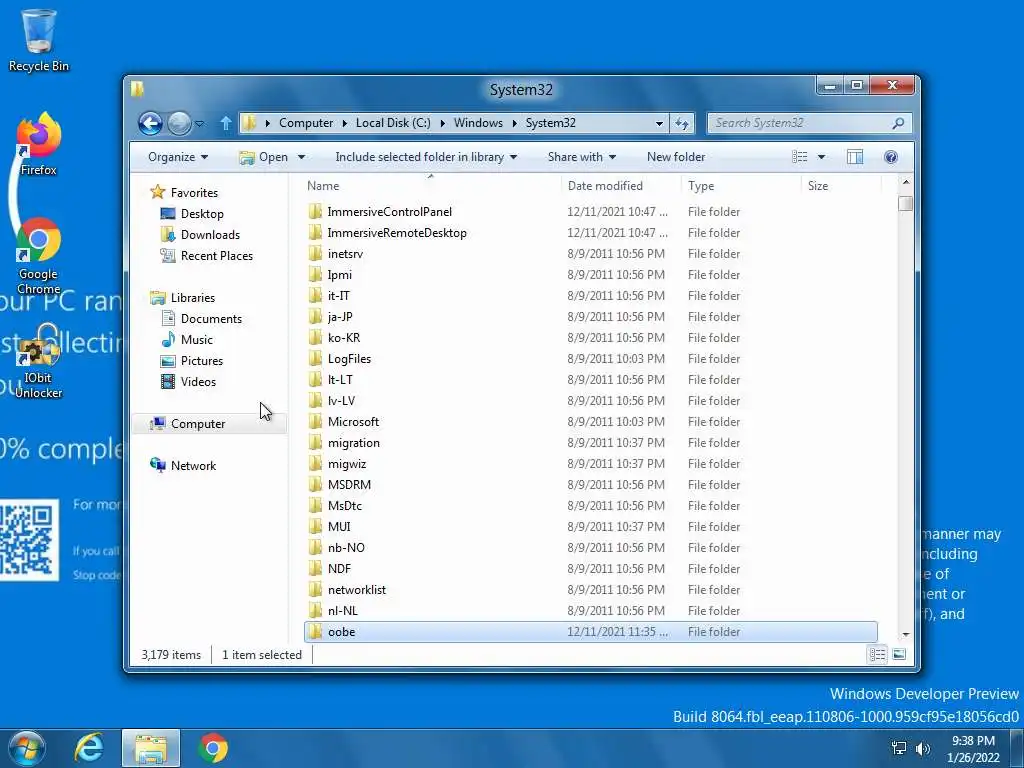1024x768 pixels.
Task: Select the inetsrv folder
Action: pos(345,253)
